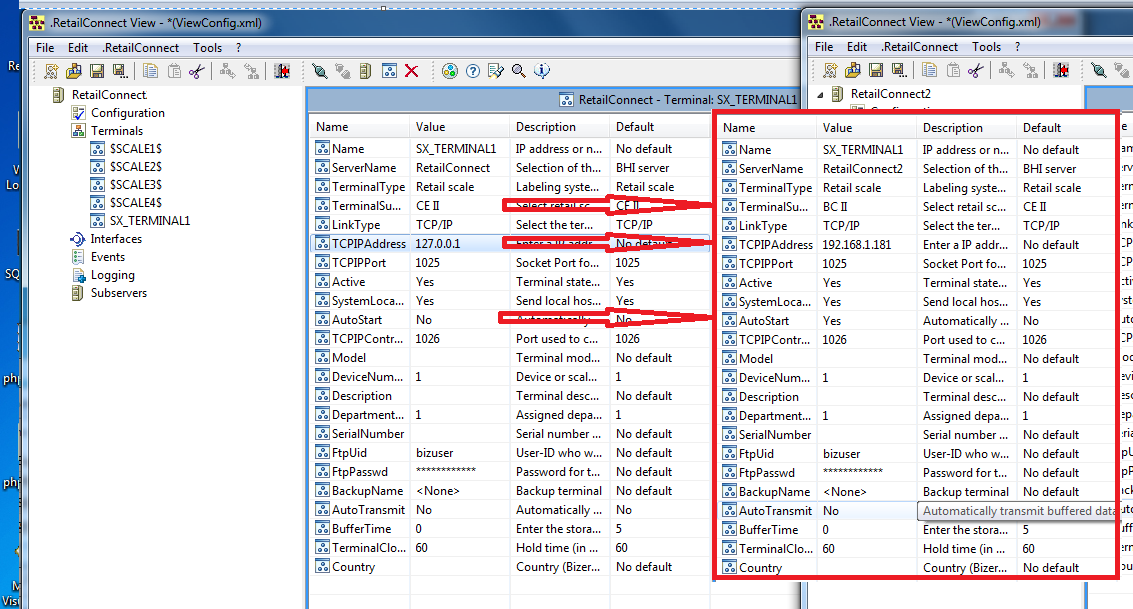This screenshot has width=1133, height=609.
Task: Click Cut scissors icon in left window toolbar
Action: 197,71
